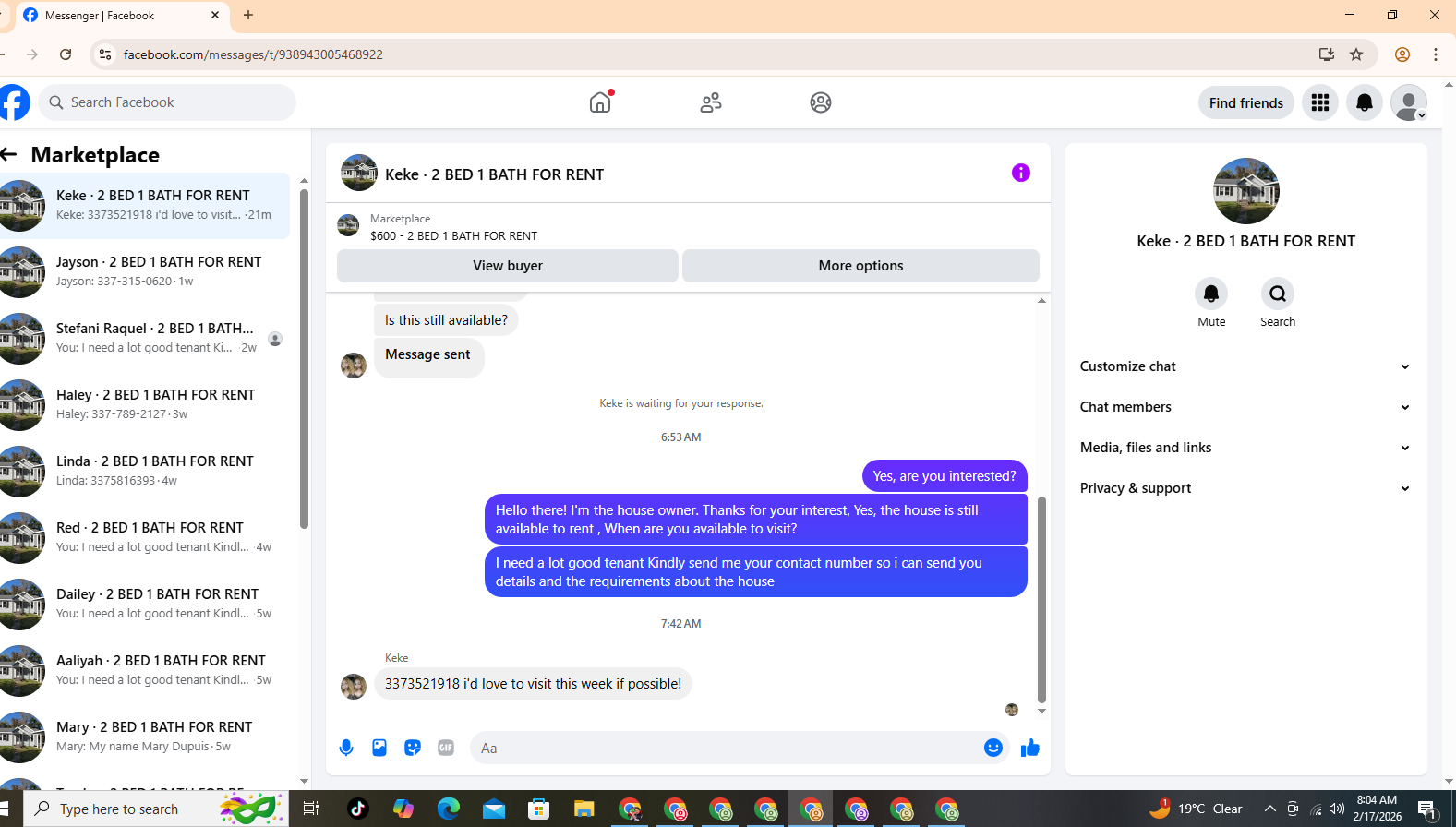Reload the page
Screen dimensions: 1456x827
coord(66,54)
